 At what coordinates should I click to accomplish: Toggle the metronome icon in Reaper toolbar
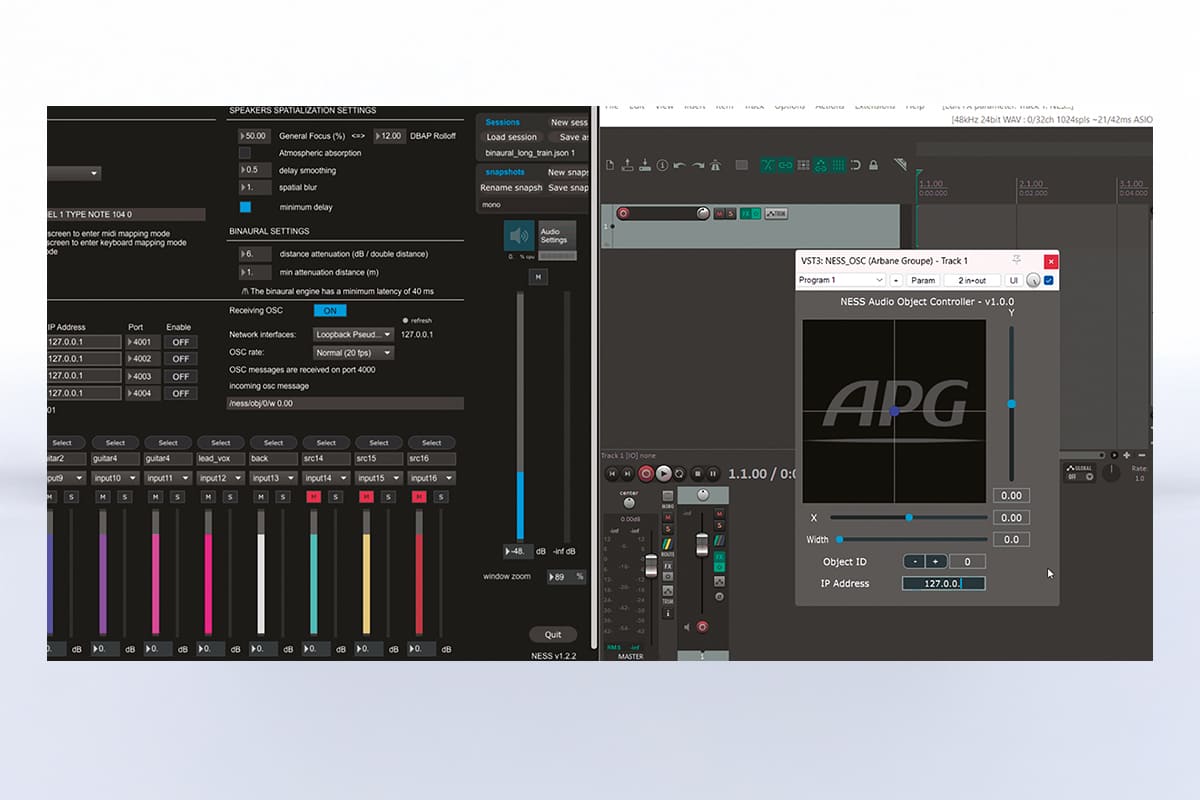[x=715, y=165]
